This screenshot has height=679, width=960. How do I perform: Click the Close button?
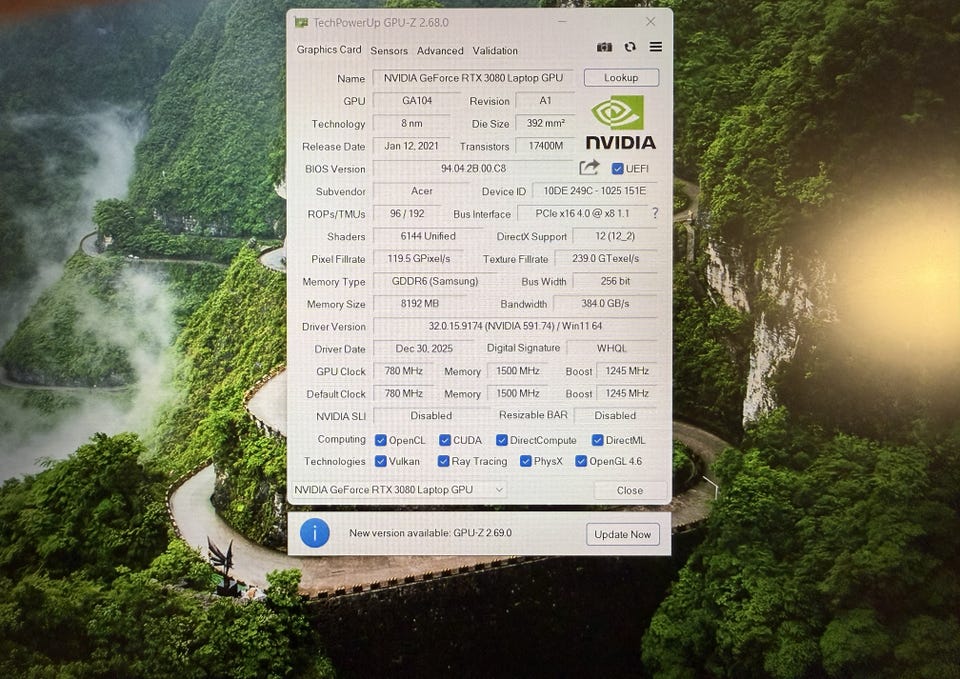pyautogui.click(x=630, y=490)
